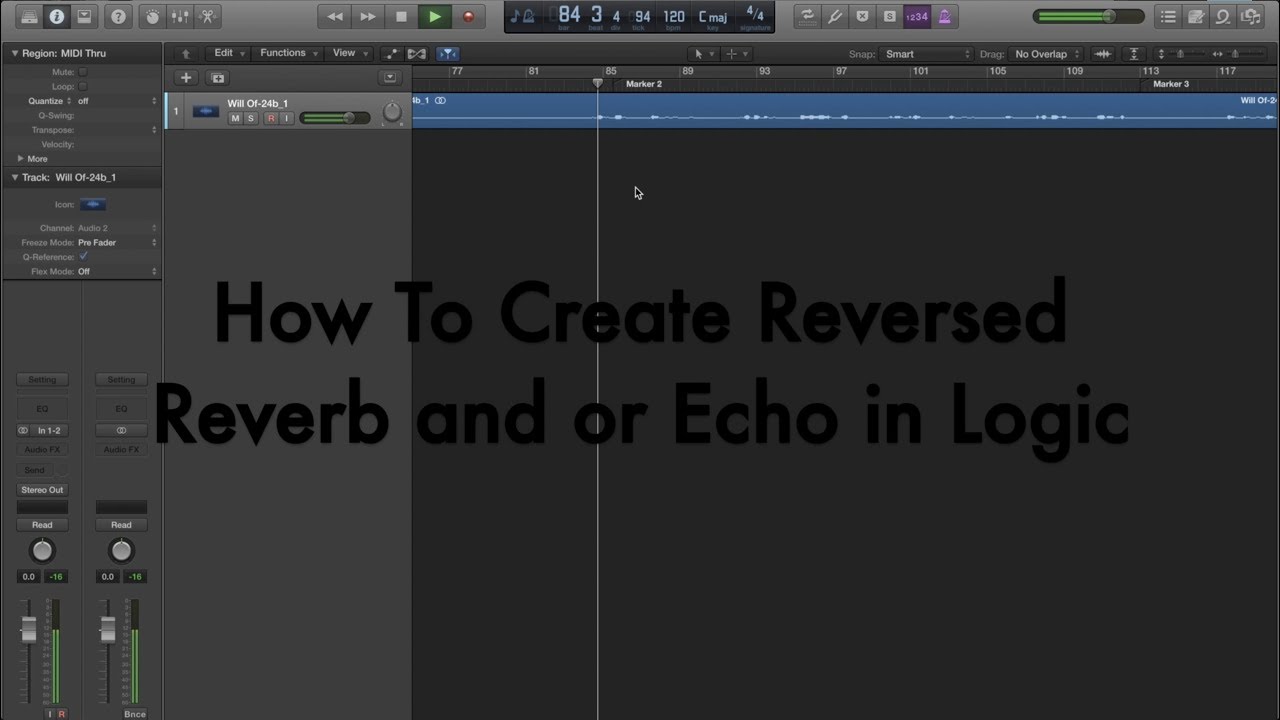Open the Apple Loops browser icon
1280x720 pixels.
[x=1222, y=16]
